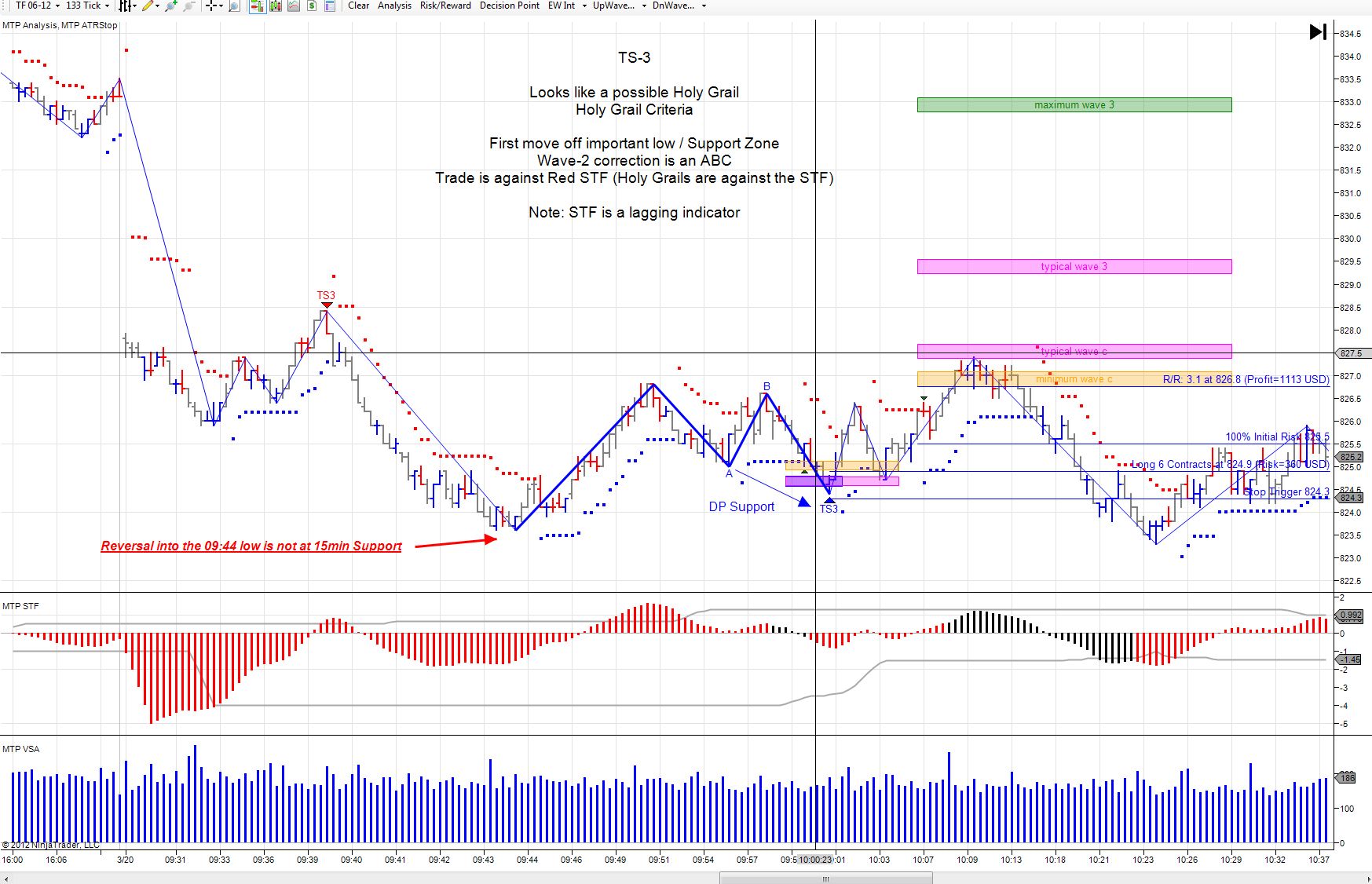The image size is (1372, 884).
Task: Click the 10:00:23 crosshair time marker
Action: [815, 860]
